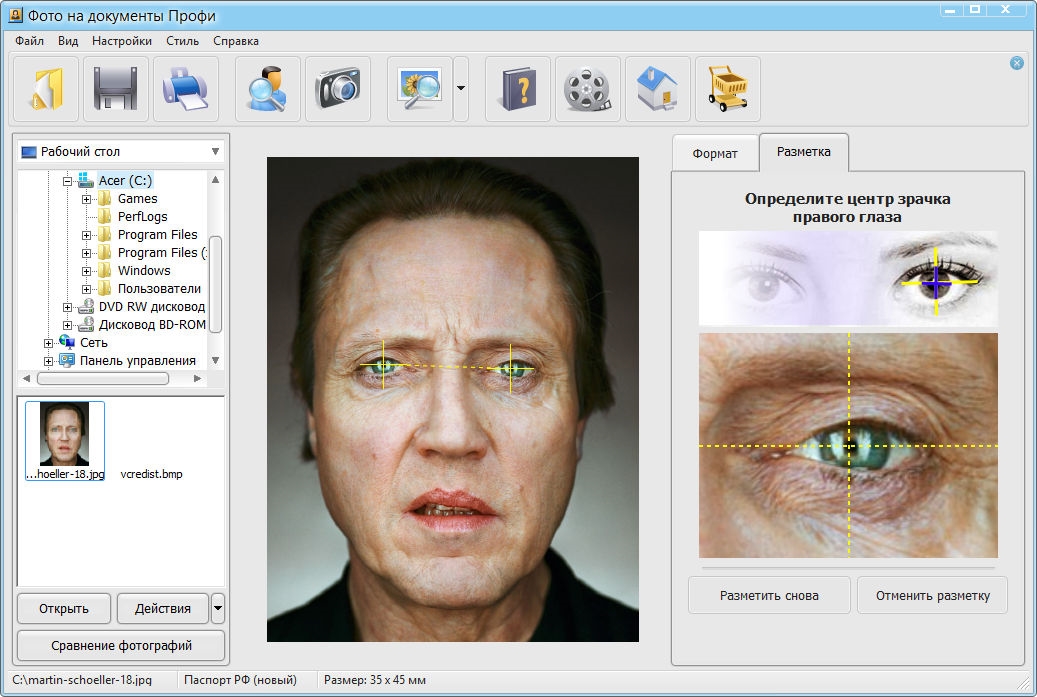1037x697 pixels.
Task: Collapse the Acer (C:) drive node
Action: click(68, 181)
